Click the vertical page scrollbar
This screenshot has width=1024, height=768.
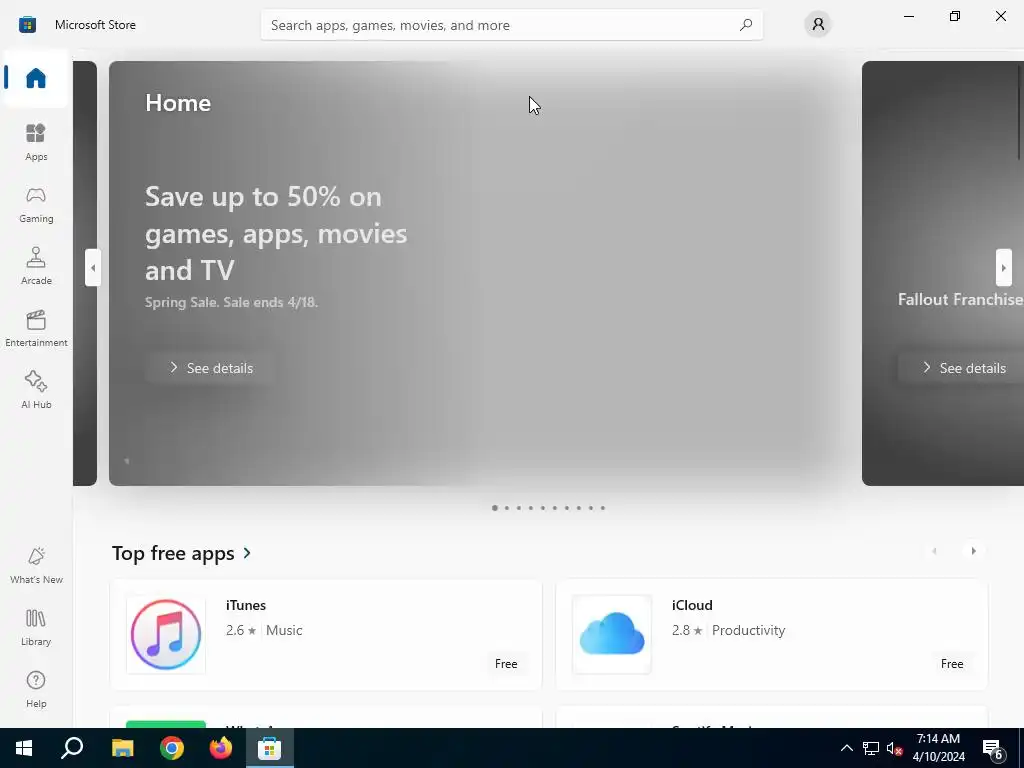tap(1020, 111)
